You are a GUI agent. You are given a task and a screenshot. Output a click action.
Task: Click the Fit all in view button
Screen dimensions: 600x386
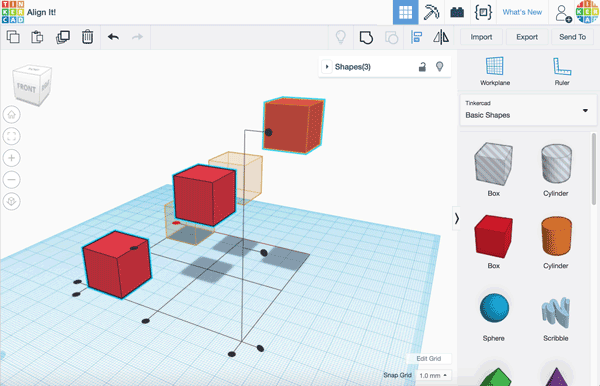[x=11, y=136]
